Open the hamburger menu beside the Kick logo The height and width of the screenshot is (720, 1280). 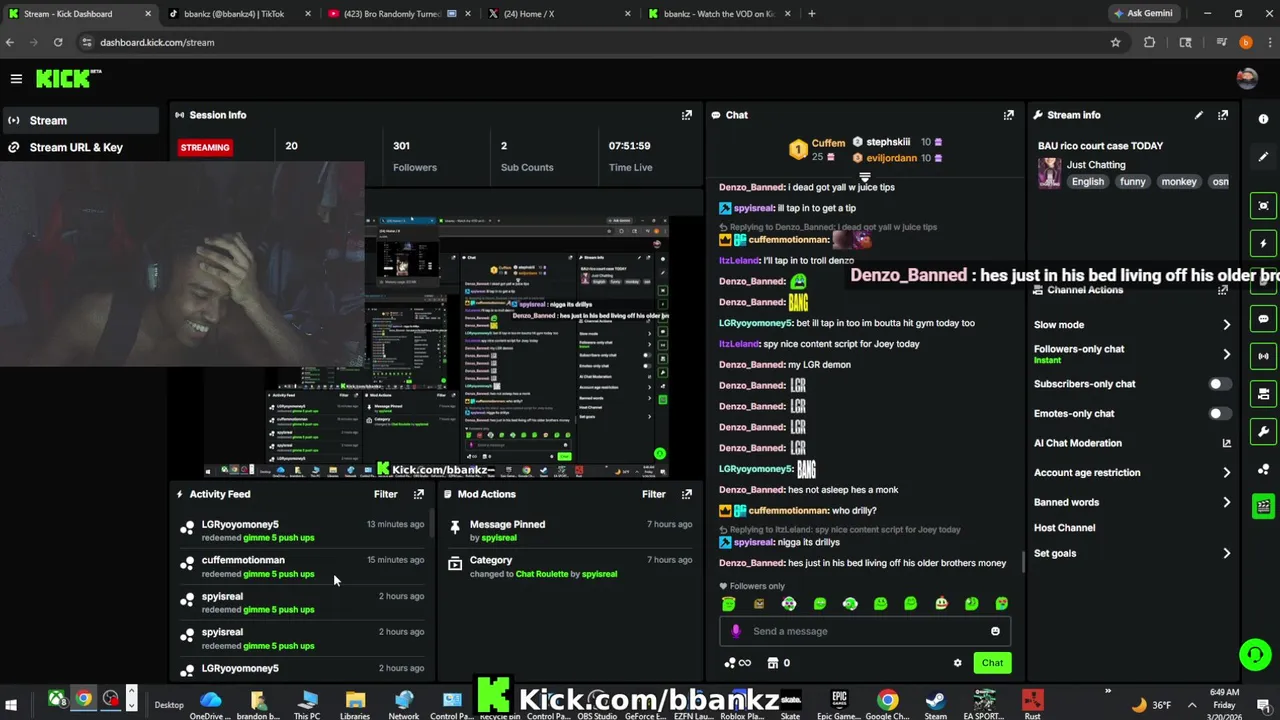(16, 78)
